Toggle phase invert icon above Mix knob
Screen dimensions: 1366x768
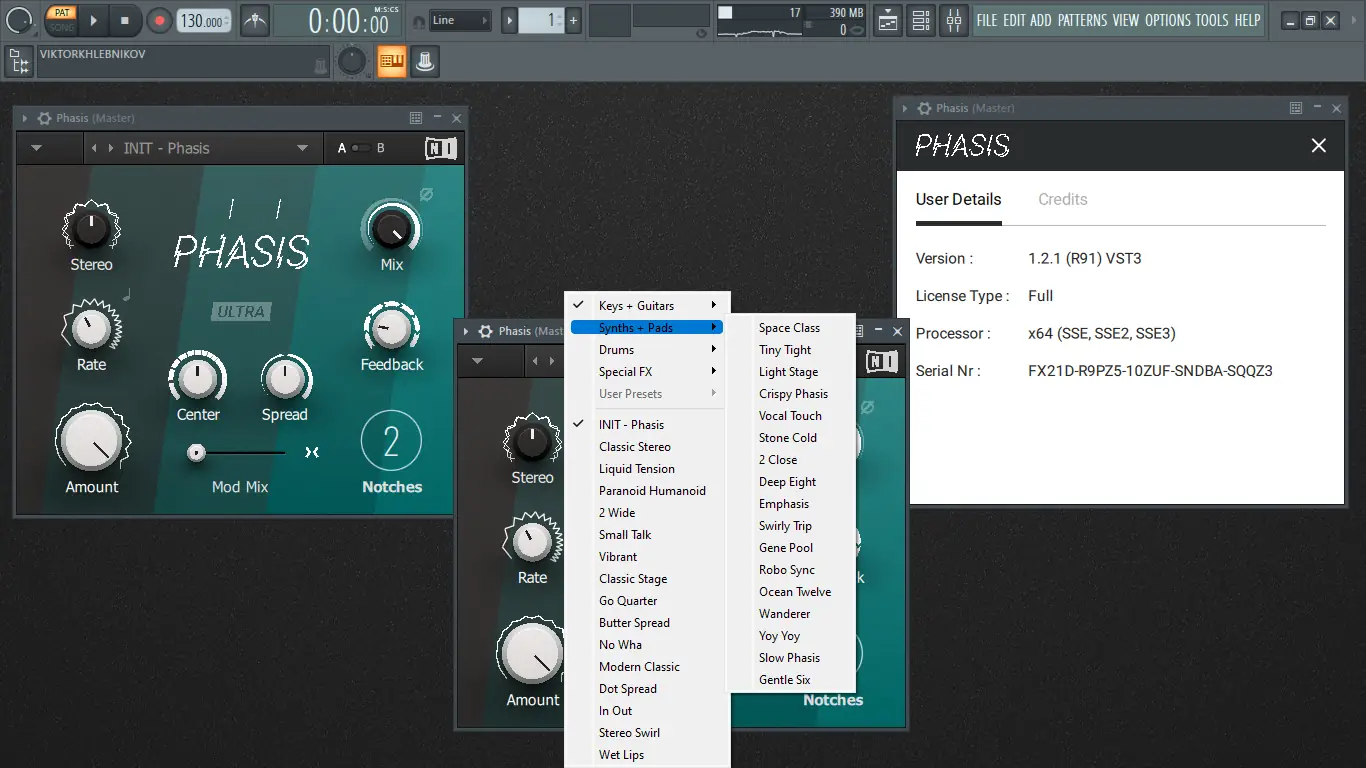click(x=426, y=194)
